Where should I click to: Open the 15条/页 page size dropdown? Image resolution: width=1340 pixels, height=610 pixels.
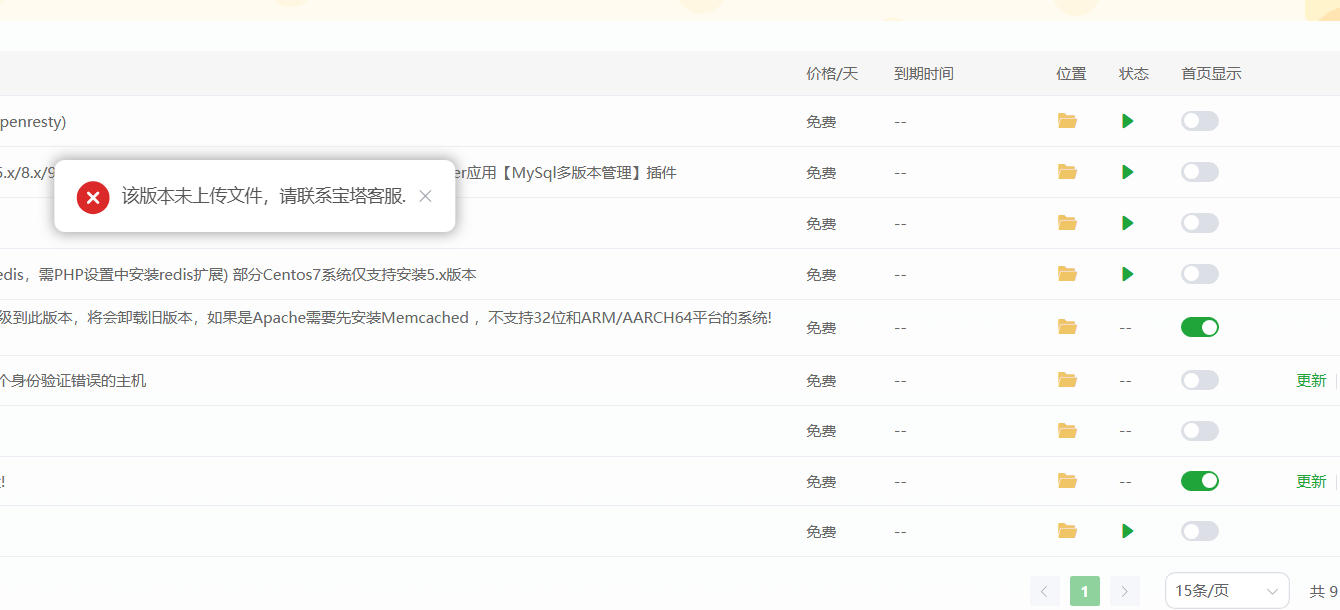pos(1227,591)
